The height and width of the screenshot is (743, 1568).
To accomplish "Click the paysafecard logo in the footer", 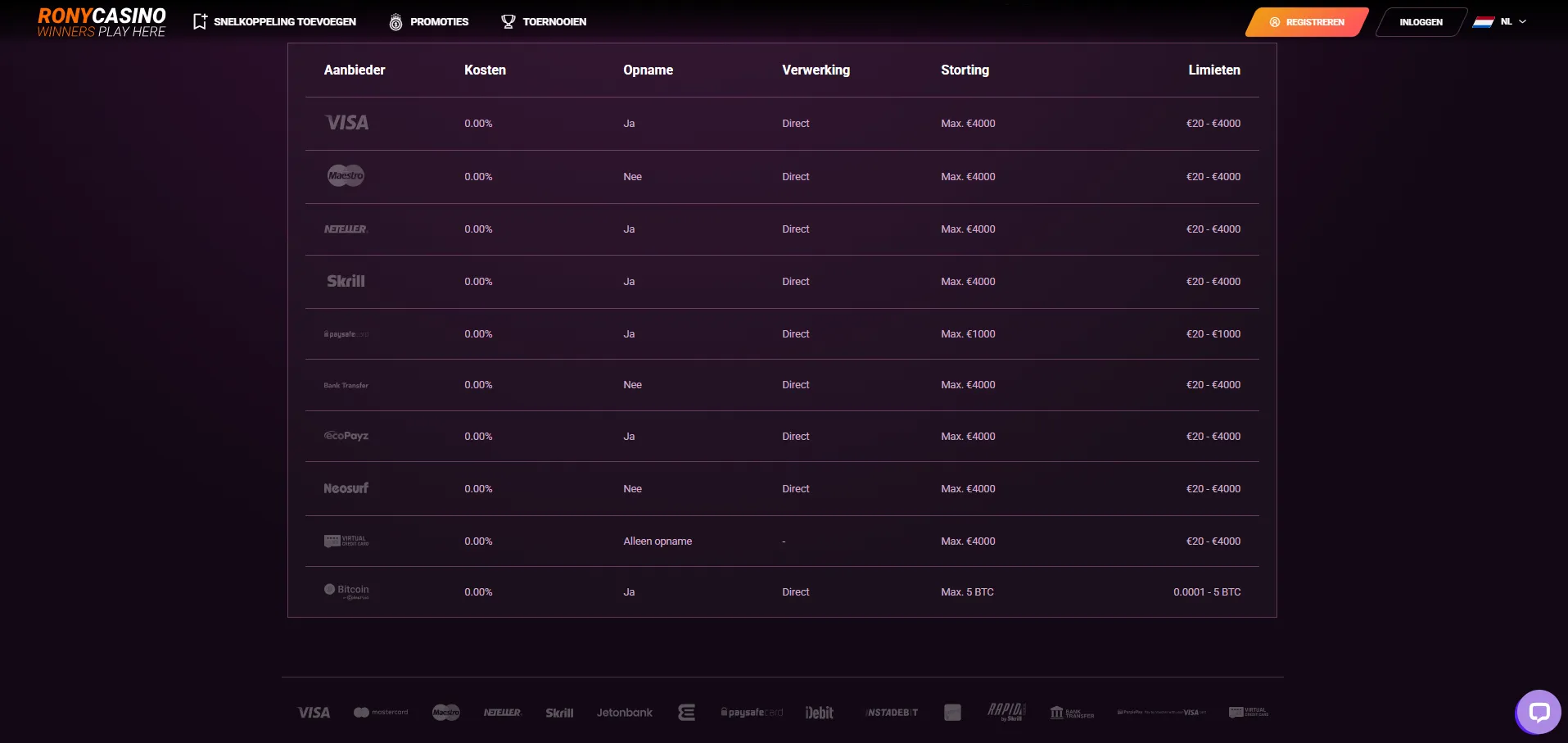I will click(x=752, y=713).
